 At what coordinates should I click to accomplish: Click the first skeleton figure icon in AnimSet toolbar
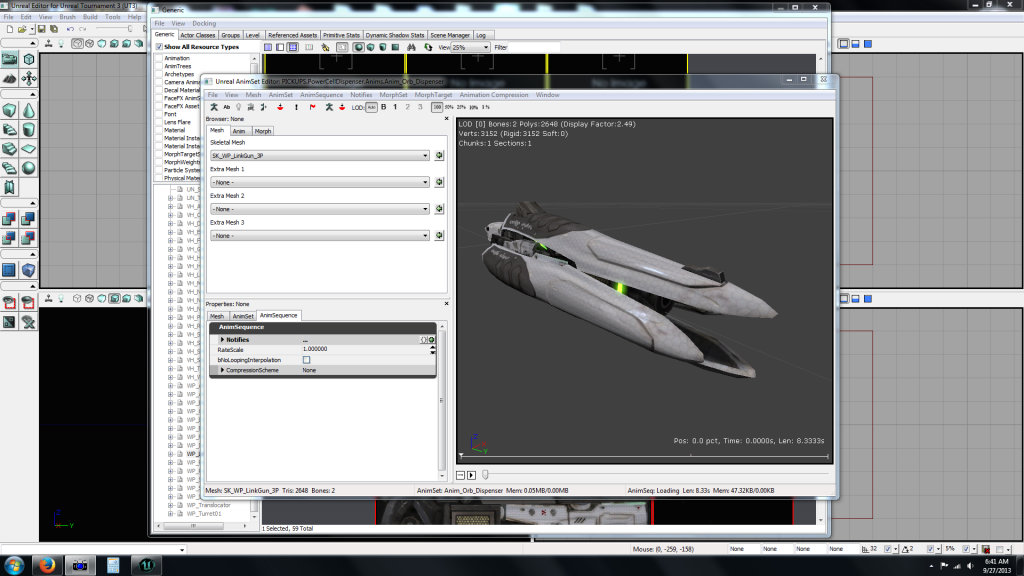214,107
